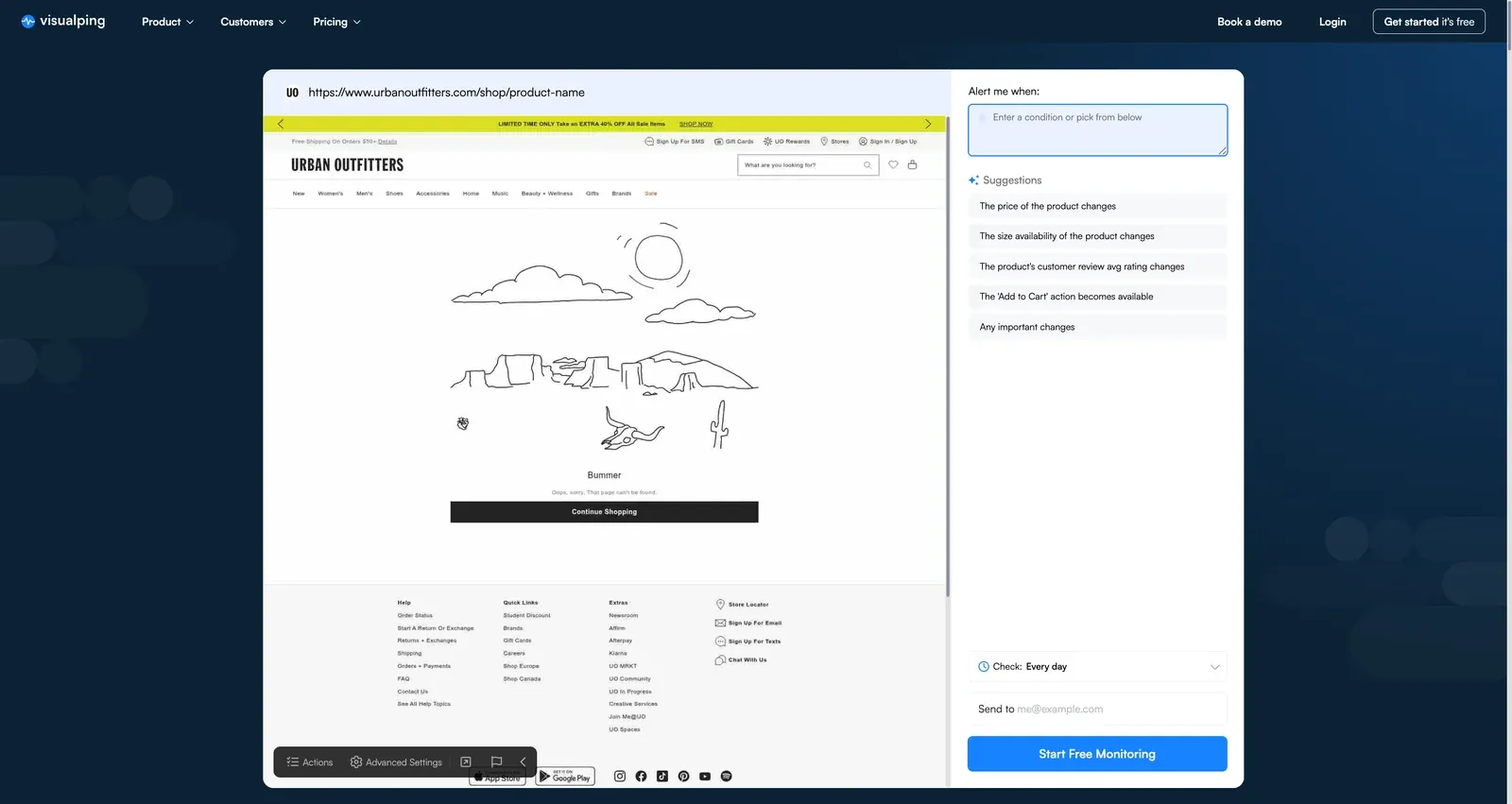Click the Visualping logo

[63, 21]
